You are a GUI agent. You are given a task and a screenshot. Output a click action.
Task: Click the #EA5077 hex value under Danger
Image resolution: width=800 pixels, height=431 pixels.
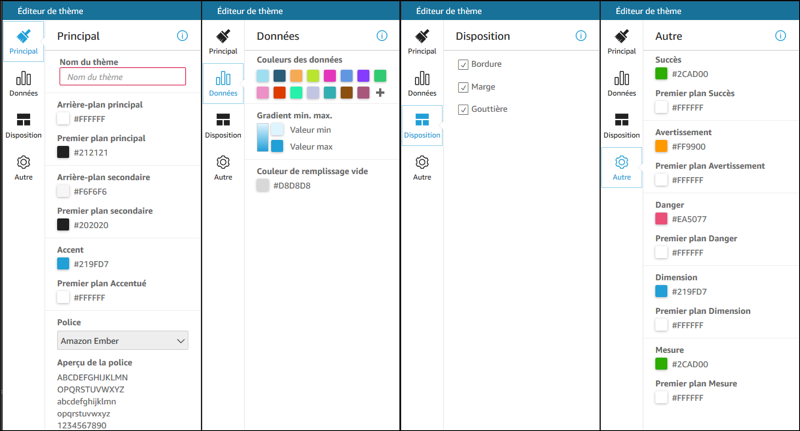689,219
